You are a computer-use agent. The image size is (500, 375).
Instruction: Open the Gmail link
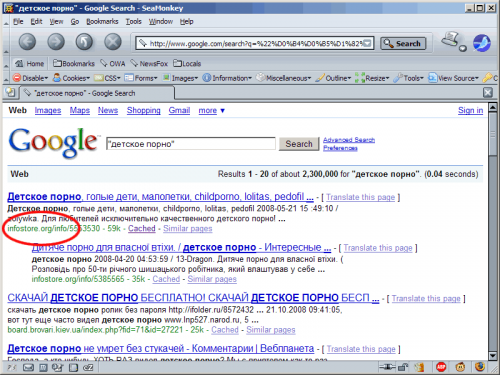click(x=179, y=110)
